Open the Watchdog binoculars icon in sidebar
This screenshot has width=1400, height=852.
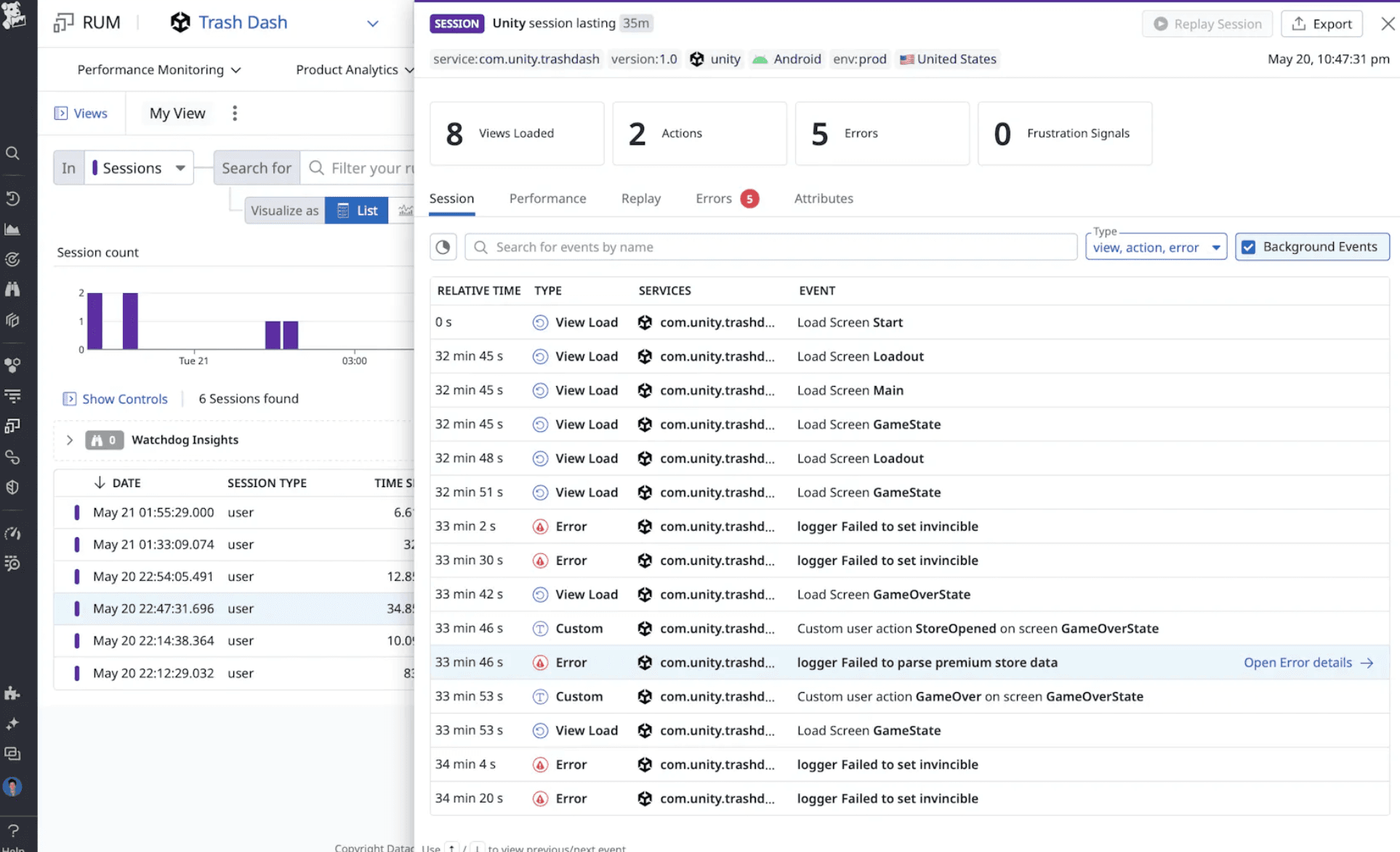[12, 289]
